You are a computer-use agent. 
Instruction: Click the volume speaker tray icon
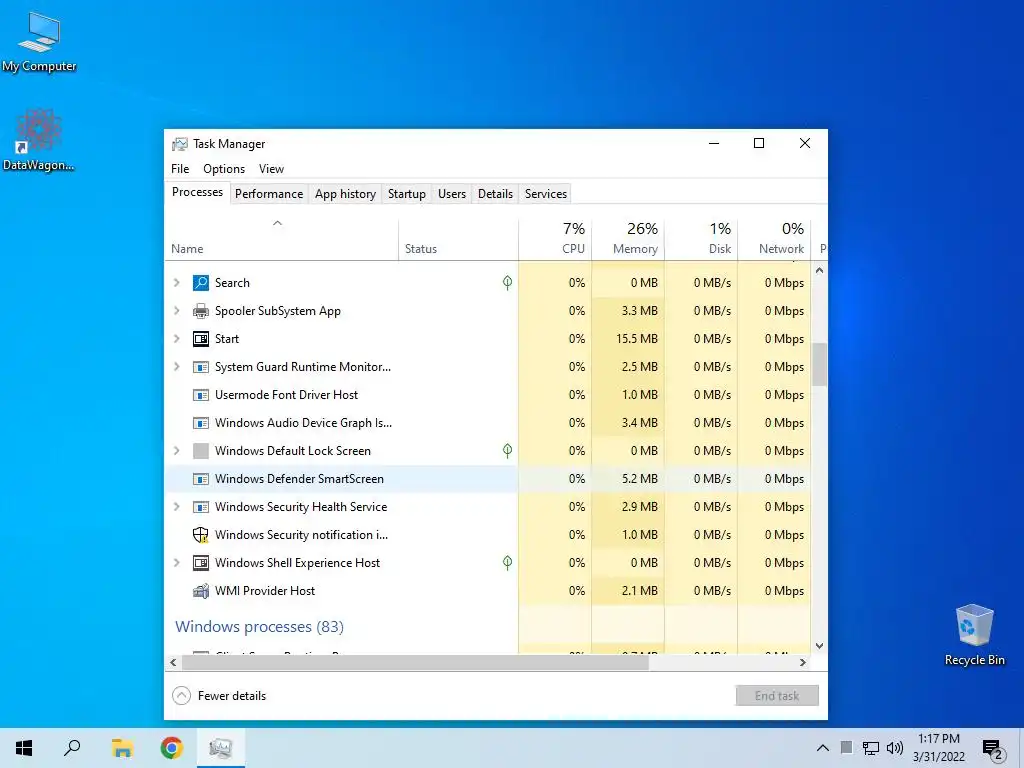pos(895,748)
